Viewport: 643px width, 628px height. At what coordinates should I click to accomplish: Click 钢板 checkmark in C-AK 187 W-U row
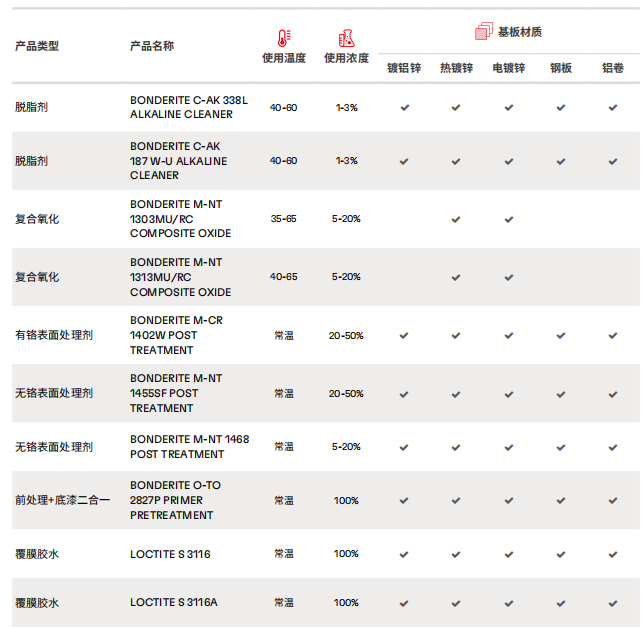point(561,161)
